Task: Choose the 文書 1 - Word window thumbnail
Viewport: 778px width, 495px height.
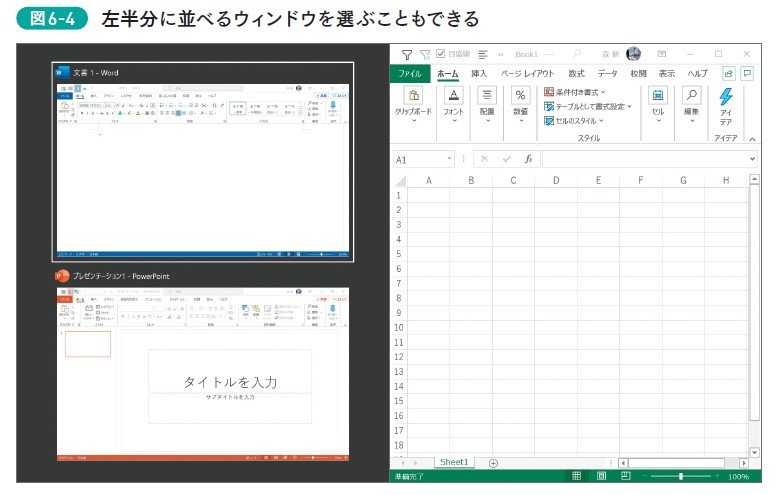Action: [203, 162]
